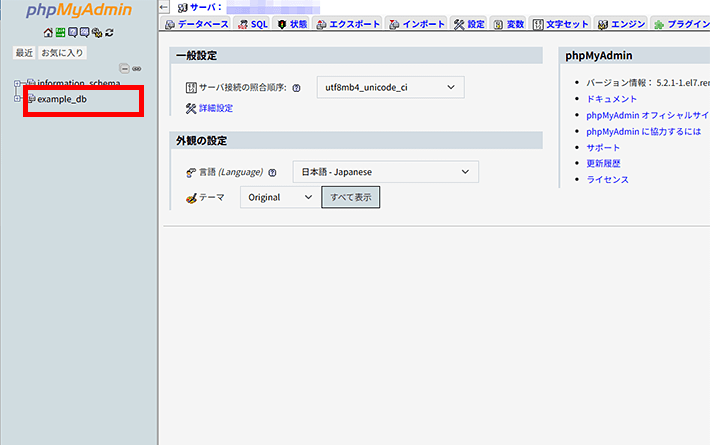Open the プラグイン tab
The height and width of the screenshot is (445, 710).
tap(681, 24)
